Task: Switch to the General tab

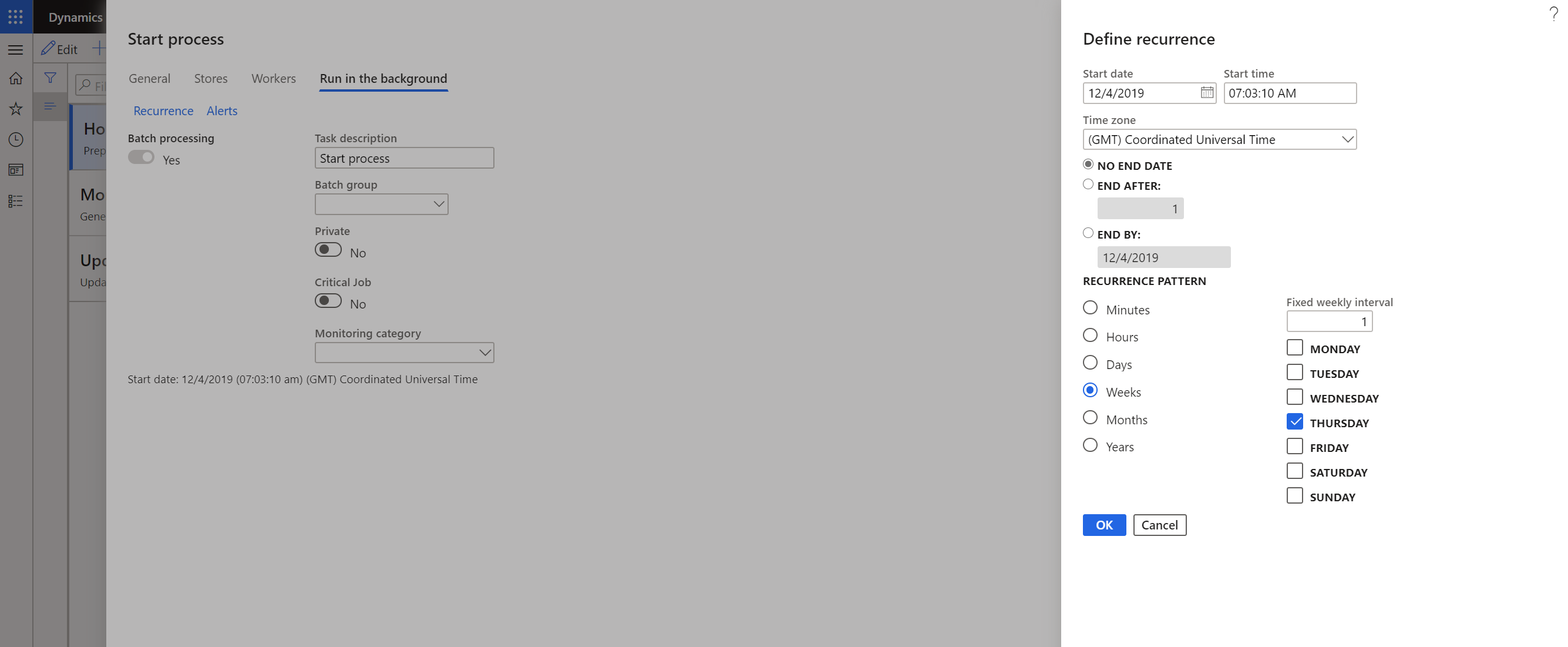Action: click(x=149, y=78)
